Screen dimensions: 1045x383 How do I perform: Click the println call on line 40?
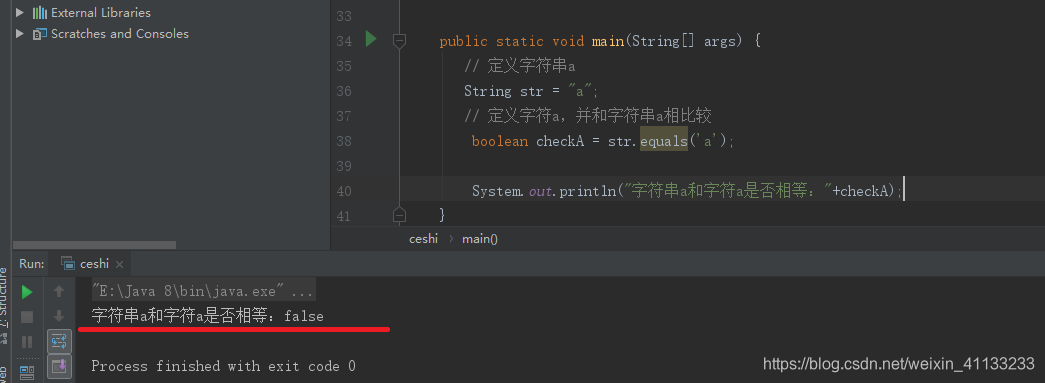pos(588,191)
